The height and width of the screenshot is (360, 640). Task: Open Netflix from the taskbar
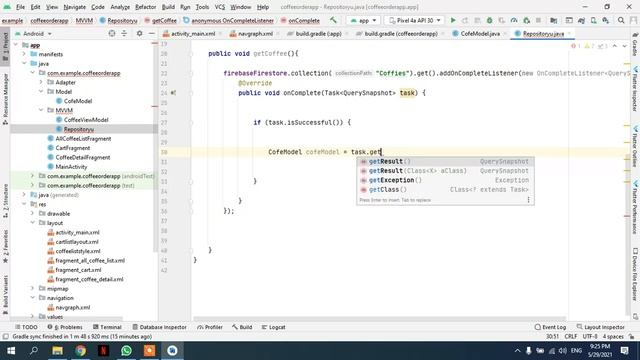pyautogui.click(x=103, y=351)
